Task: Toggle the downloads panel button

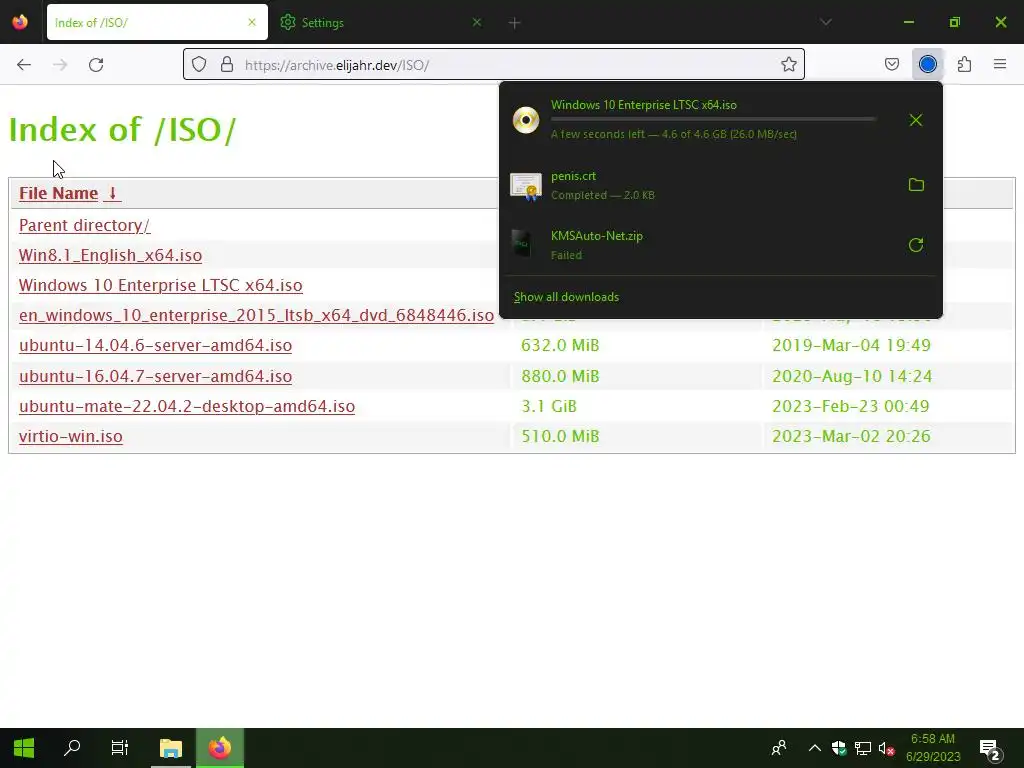Action: point(927,64)
